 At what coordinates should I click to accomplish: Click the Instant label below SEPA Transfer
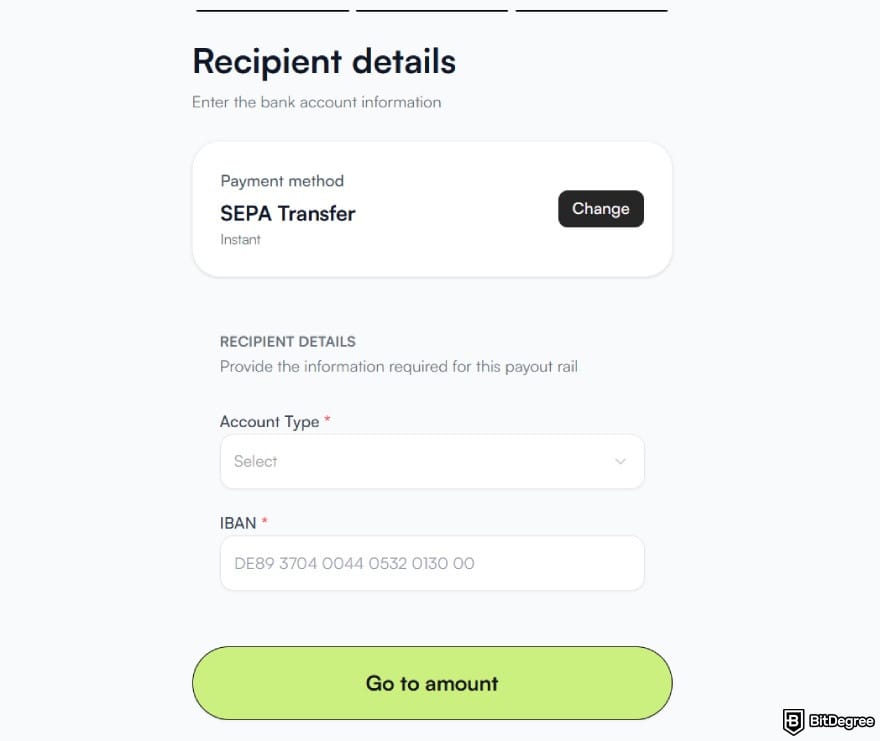tap(240, 239)
